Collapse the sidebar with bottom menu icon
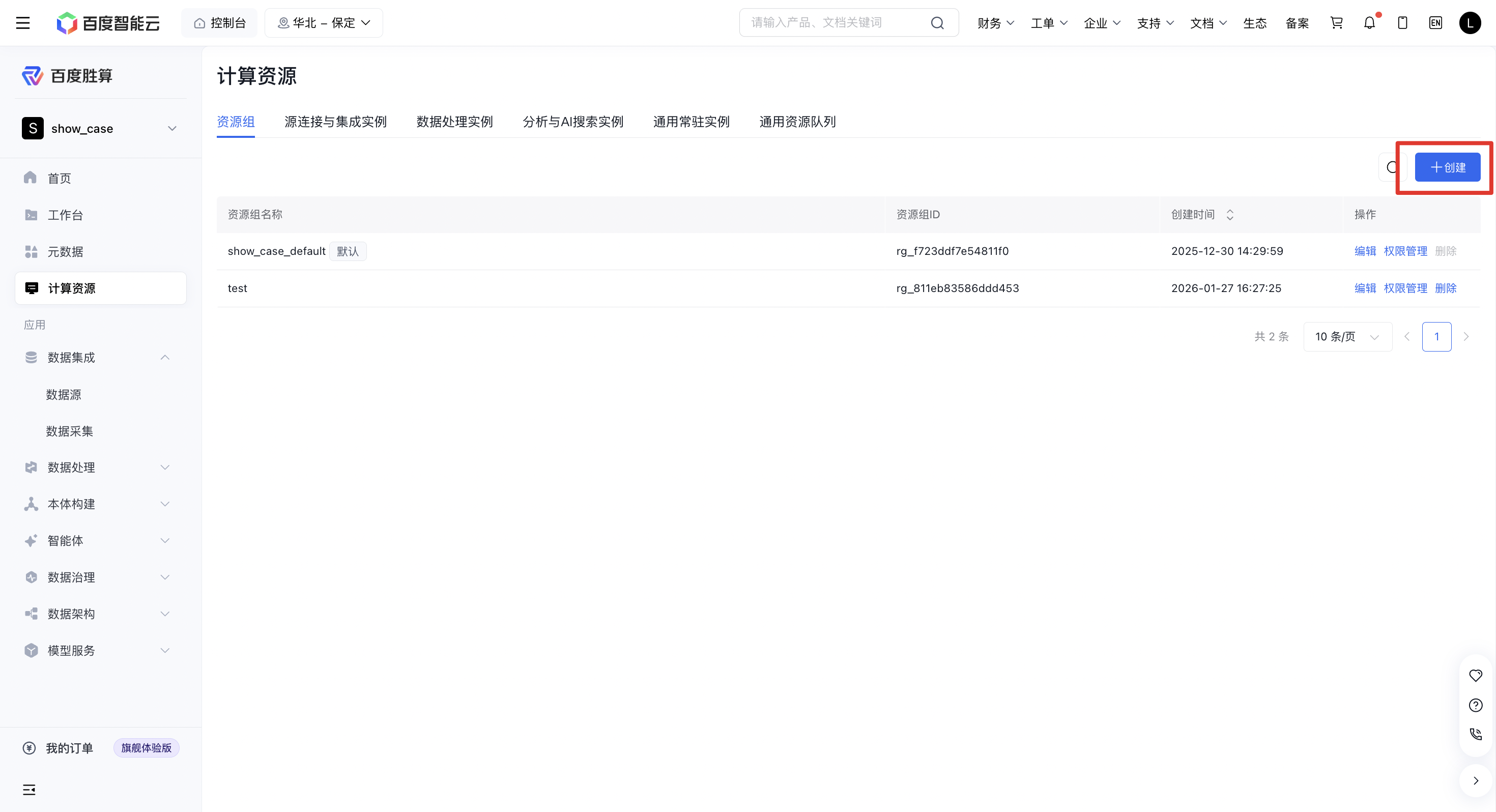Screen dimensions: 1496x812 29,789
